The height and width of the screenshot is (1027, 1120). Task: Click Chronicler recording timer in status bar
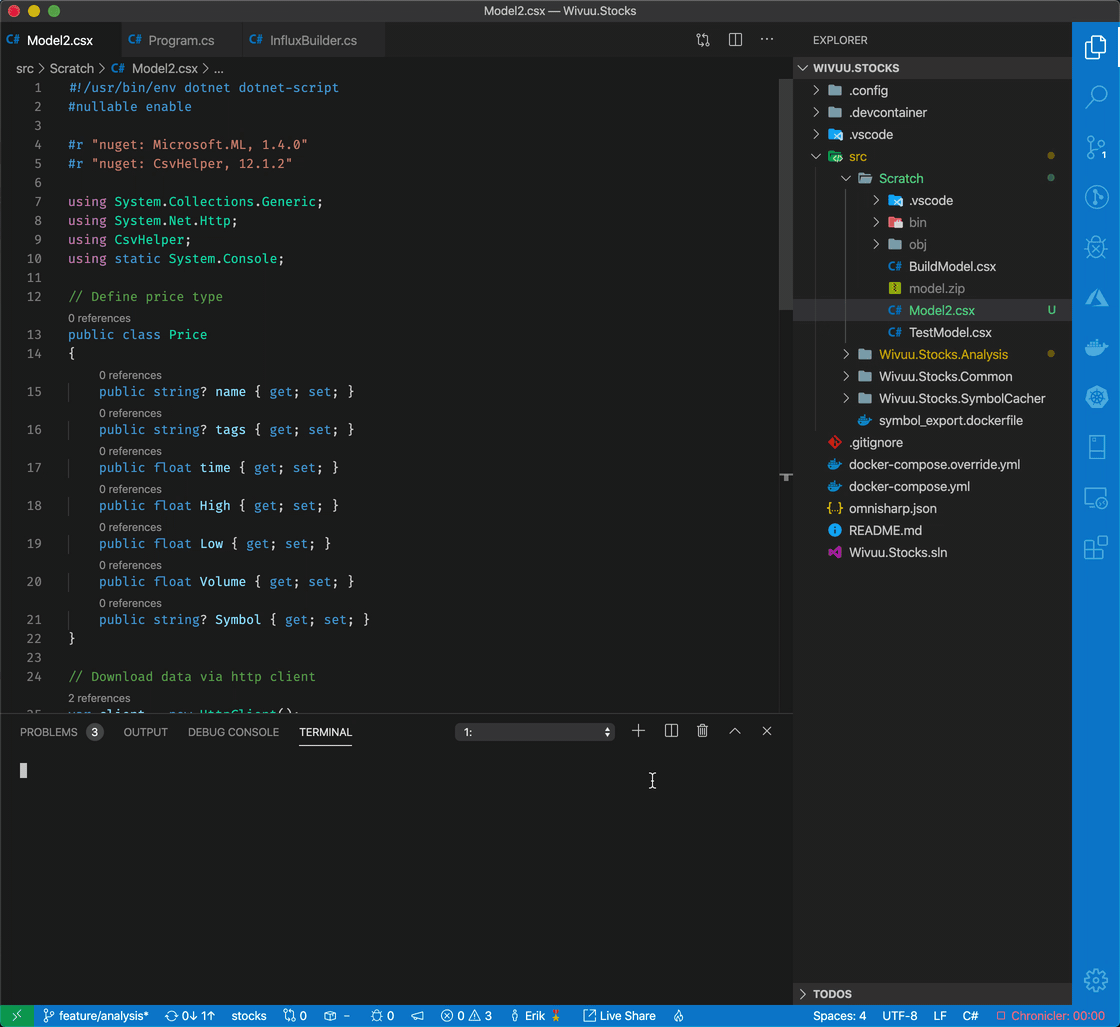point(1051,1016)
